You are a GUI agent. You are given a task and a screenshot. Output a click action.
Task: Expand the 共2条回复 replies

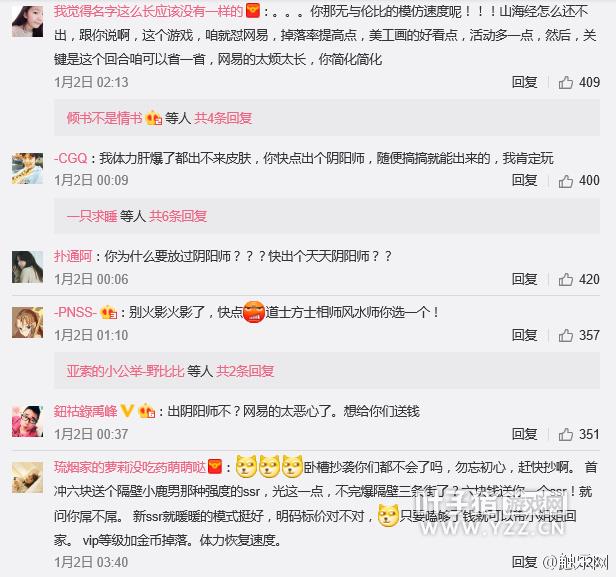point(245,370)
